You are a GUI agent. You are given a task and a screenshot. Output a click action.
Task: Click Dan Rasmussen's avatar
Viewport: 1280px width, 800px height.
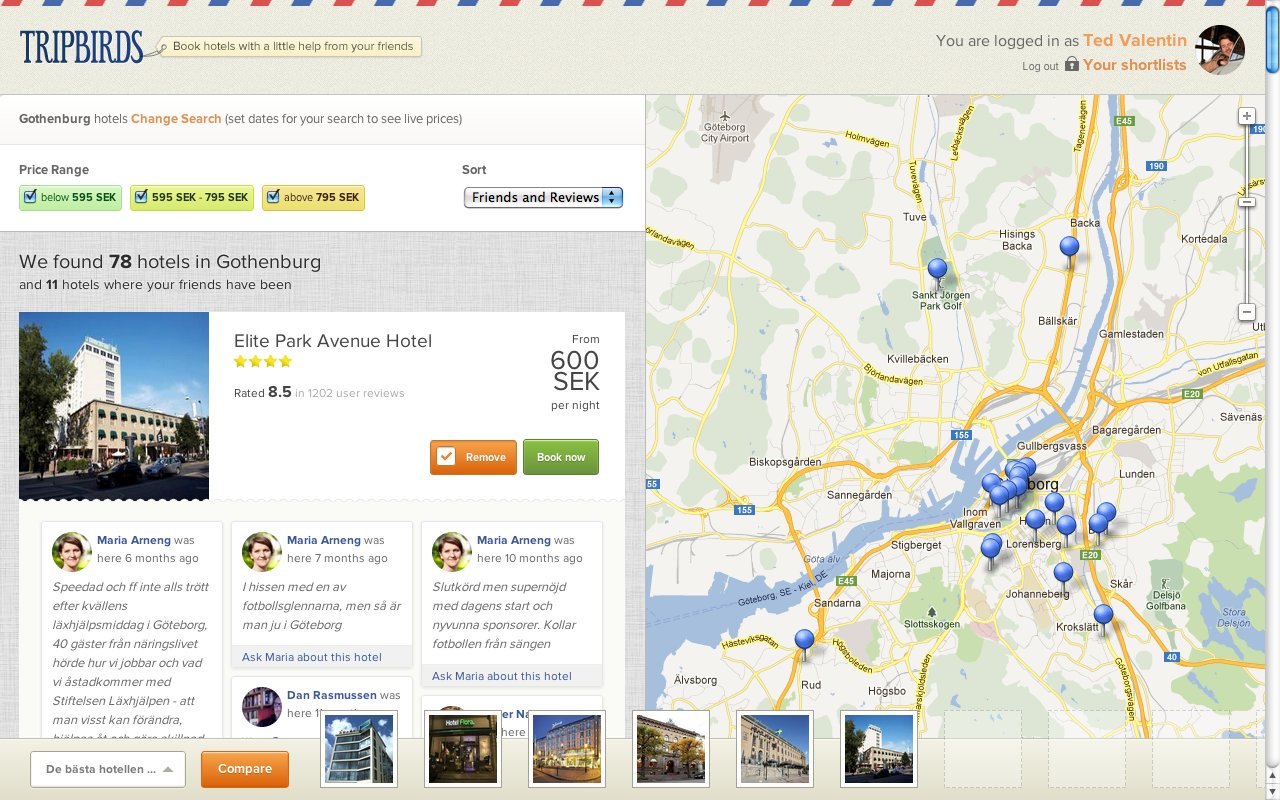262,706
